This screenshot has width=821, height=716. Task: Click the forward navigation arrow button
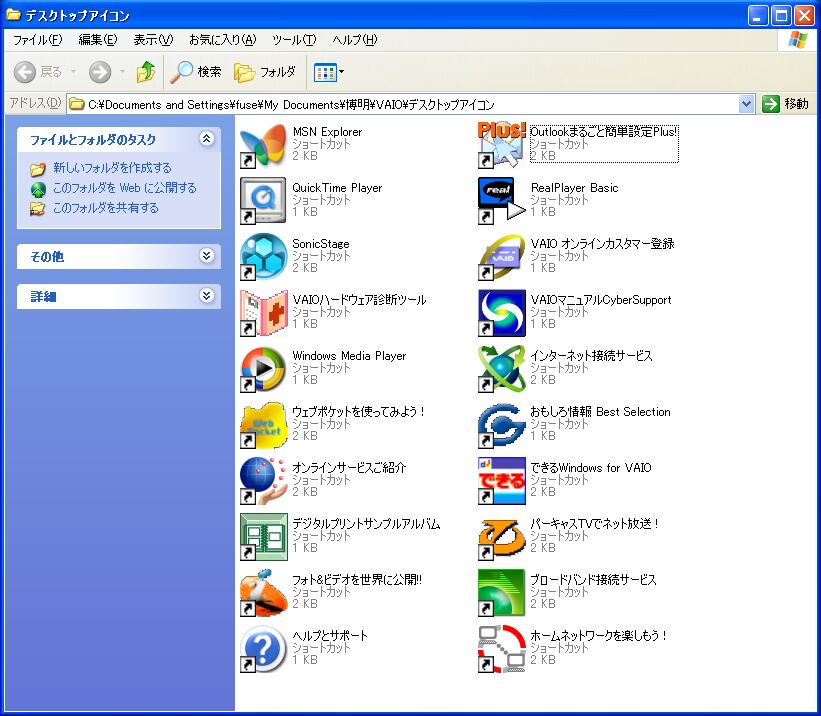99,72
